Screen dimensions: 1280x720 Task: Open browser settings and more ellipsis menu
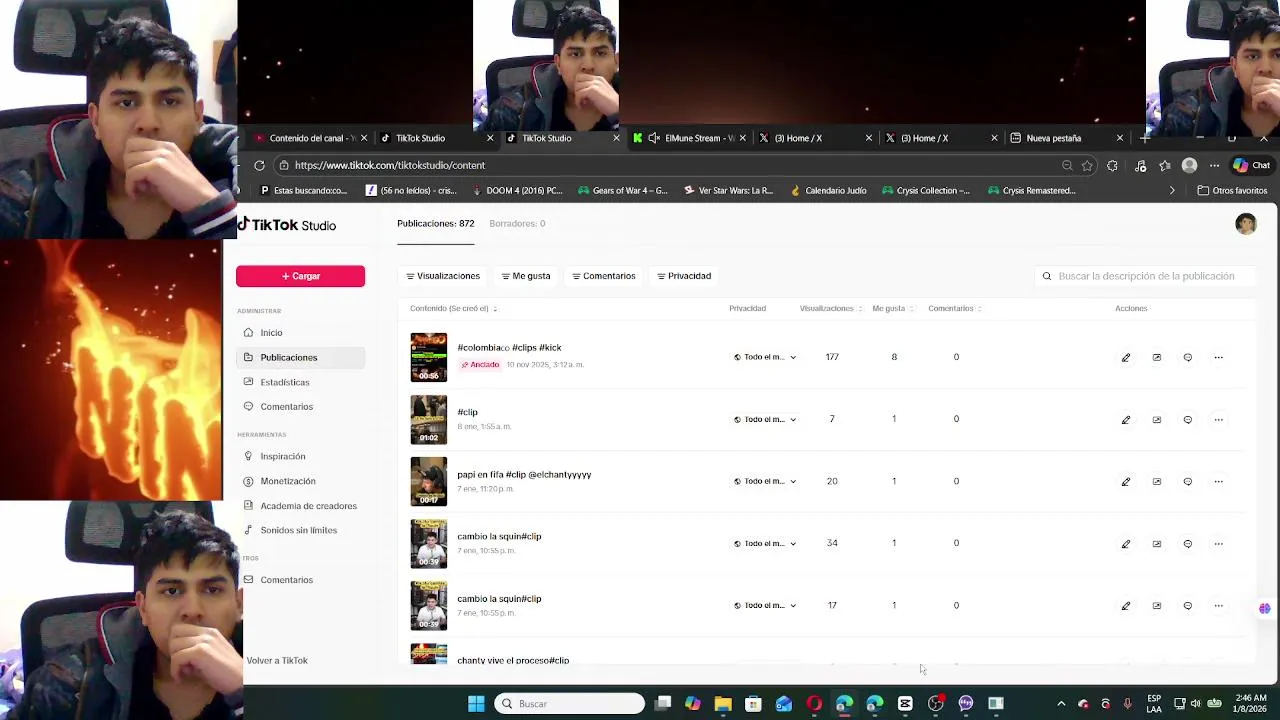coord(1214,165)
